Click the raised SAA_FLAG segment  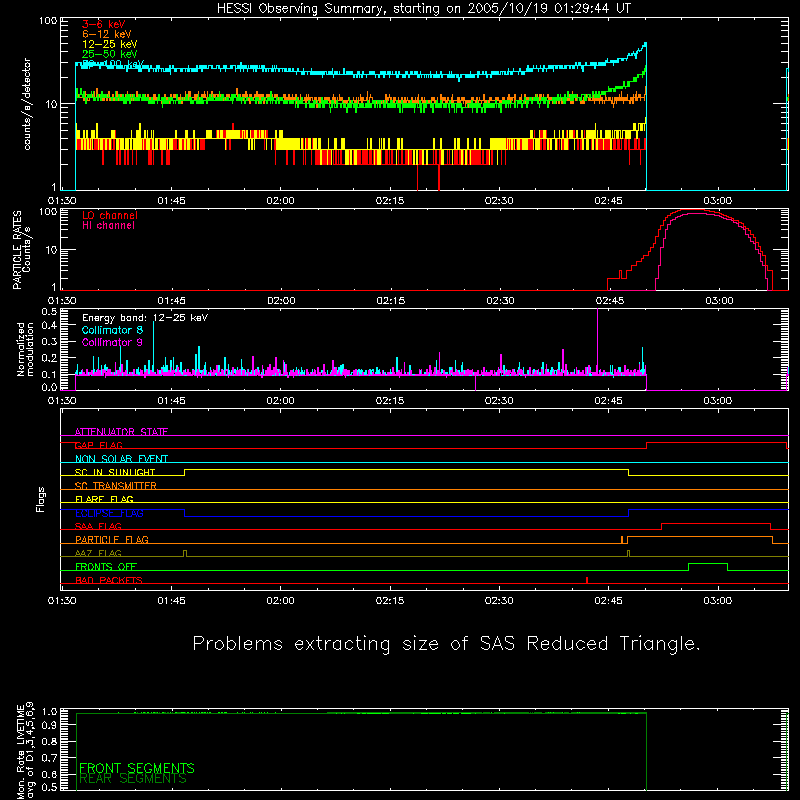(x=716, y=523)
